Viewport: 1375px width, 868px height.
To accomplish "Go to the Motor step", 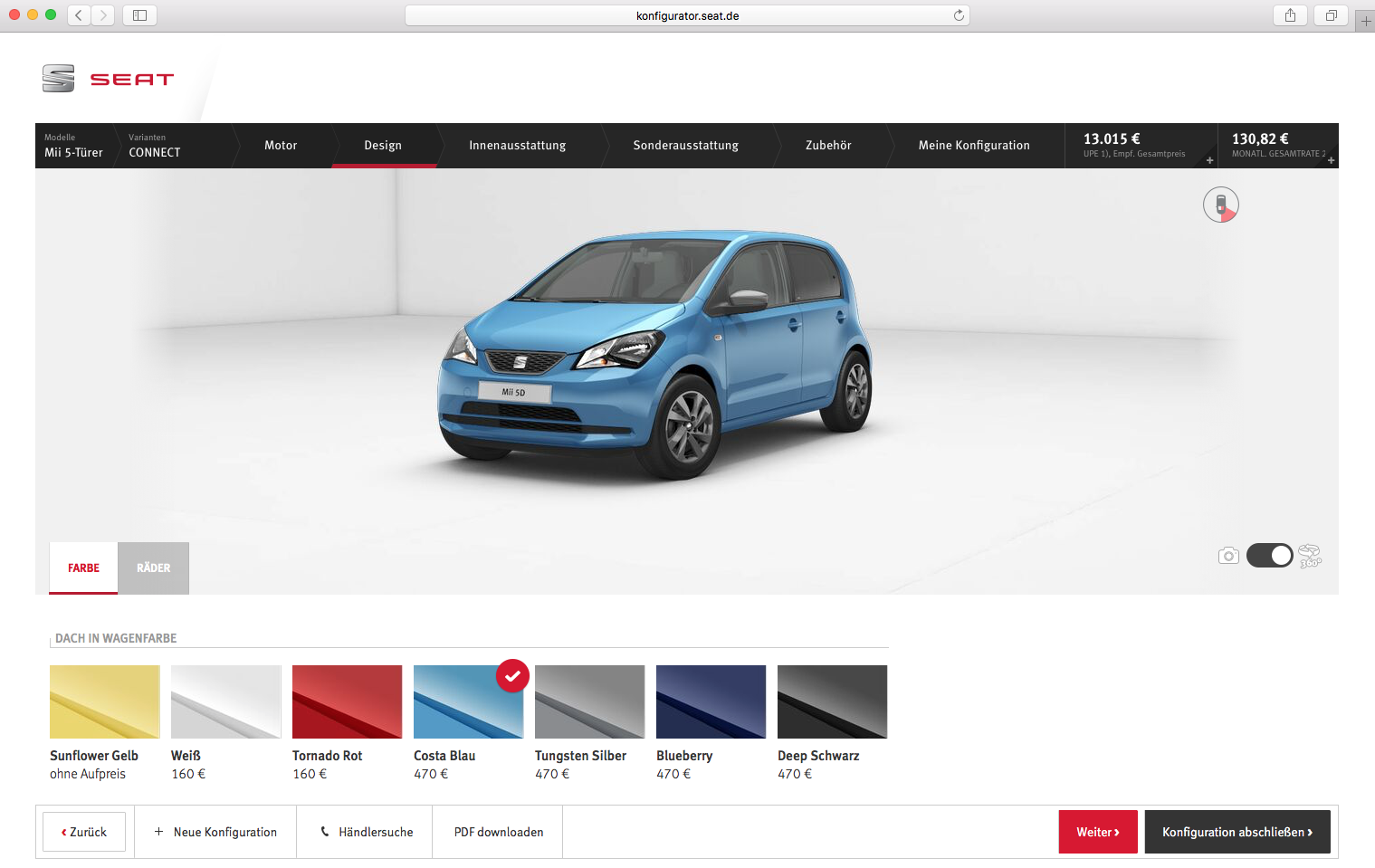I will pos(281,146).
